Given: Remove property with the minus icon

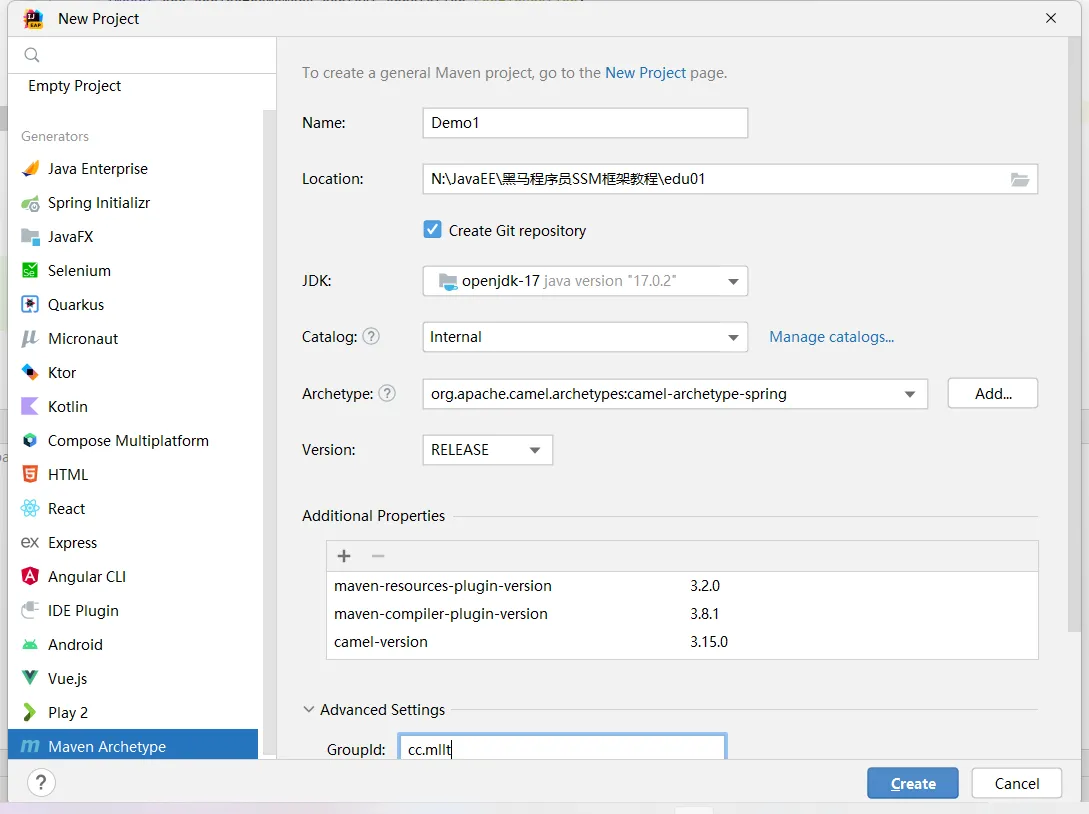Looking at the screenshot, I should tap(378, 556).
